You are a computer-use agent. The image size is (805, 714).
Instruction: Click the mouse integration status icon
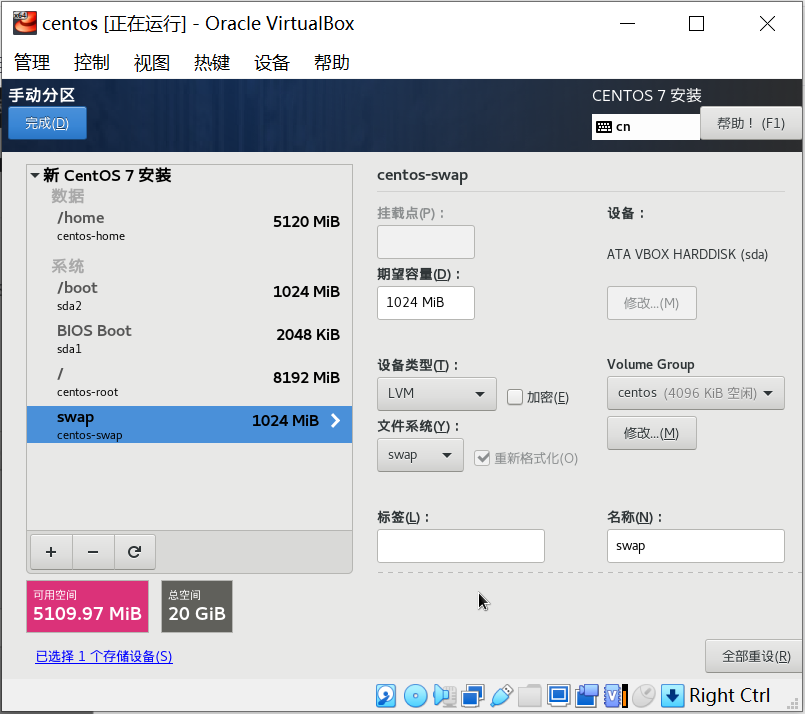point(644,696)
